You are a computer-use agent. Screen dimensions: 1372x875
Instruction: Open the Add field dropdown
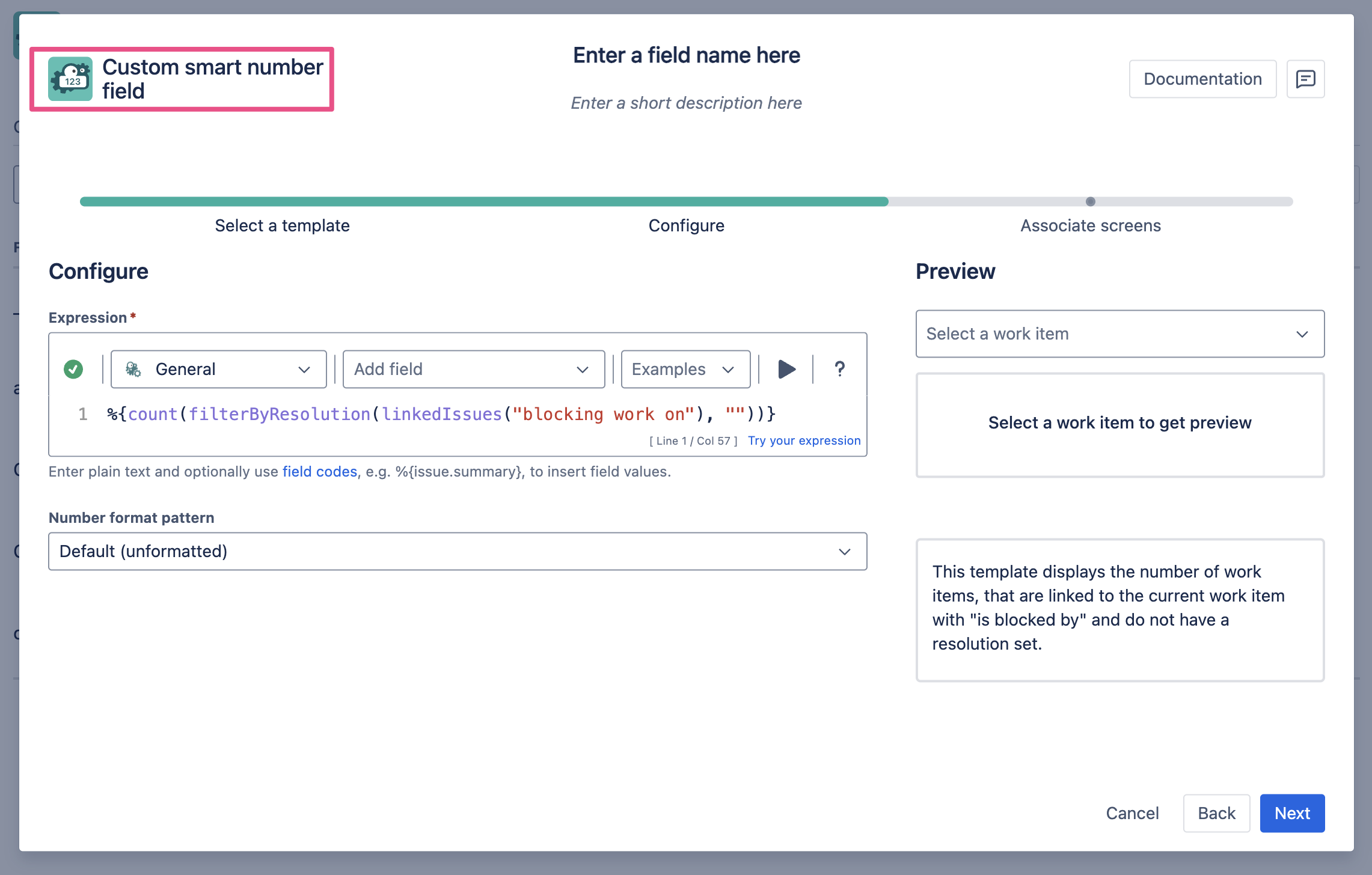click(473, 369)
